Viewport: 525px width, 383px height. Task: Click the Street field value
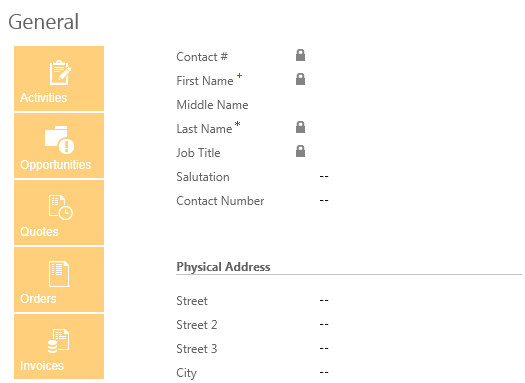pos(324,300)
